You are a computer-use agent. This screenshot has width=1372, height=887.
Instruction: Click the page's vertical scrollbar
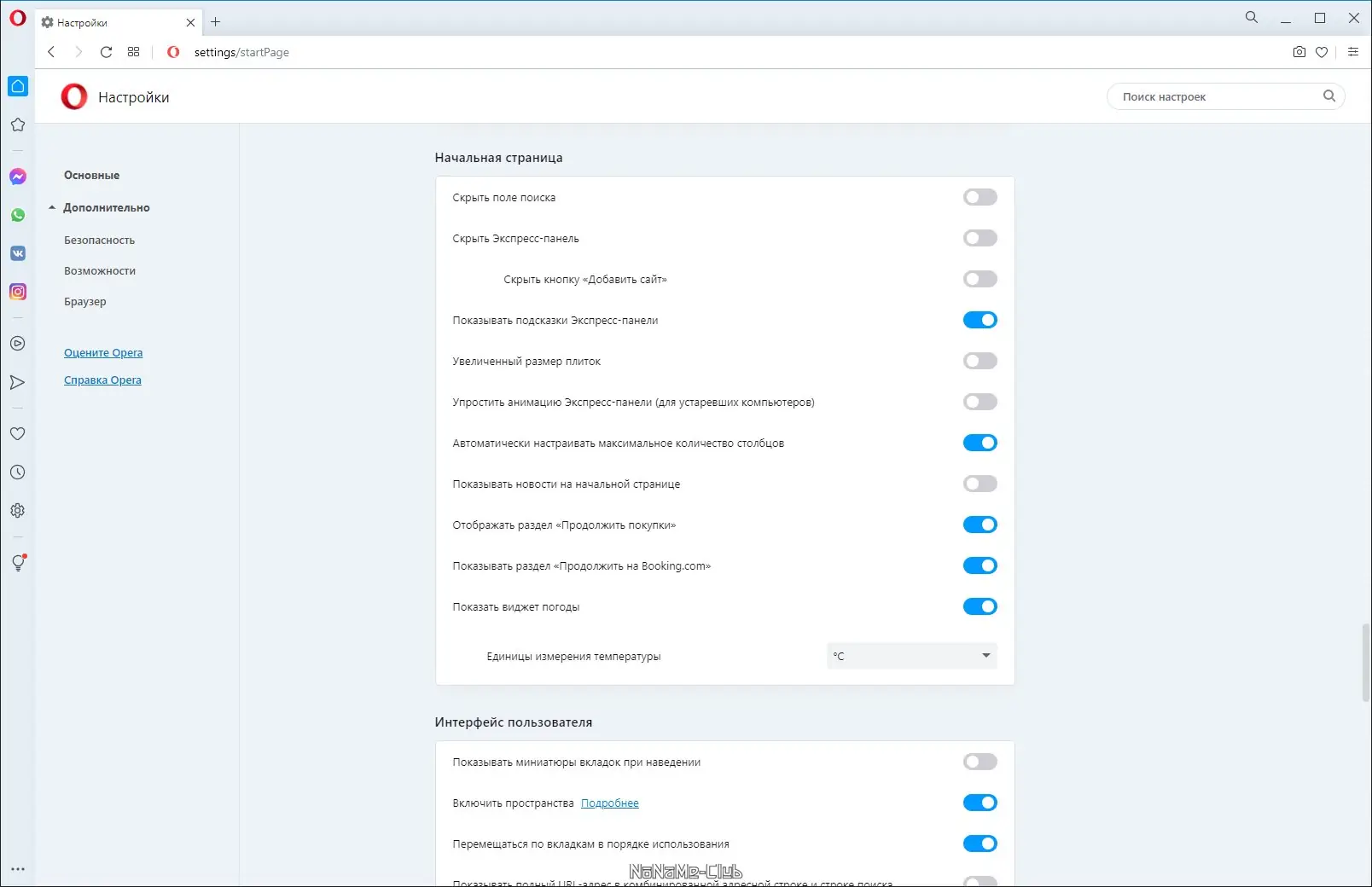(1365, 663)
